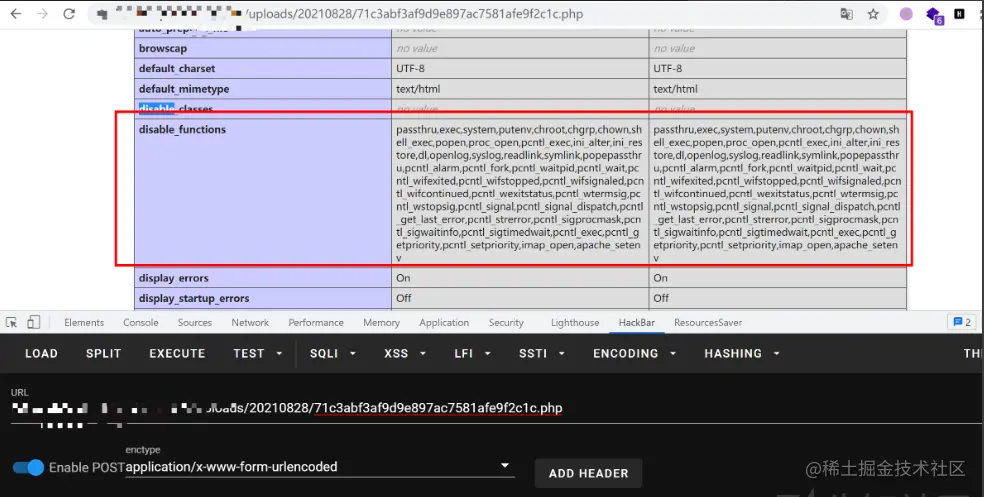Open the Performance tab
Viewport: 984px width, 497px height.
click(316, 323)
